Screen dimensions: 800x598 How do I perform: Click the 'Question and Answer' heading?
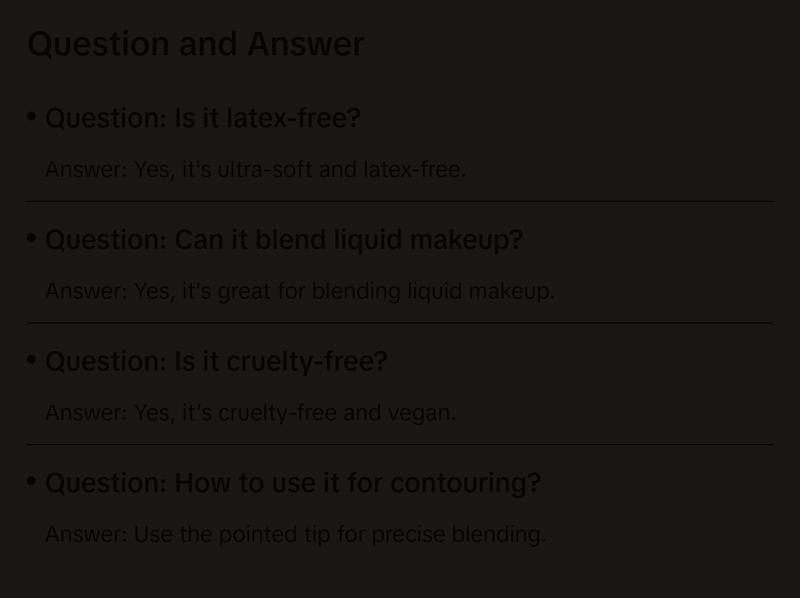click(x=196, y=44)
